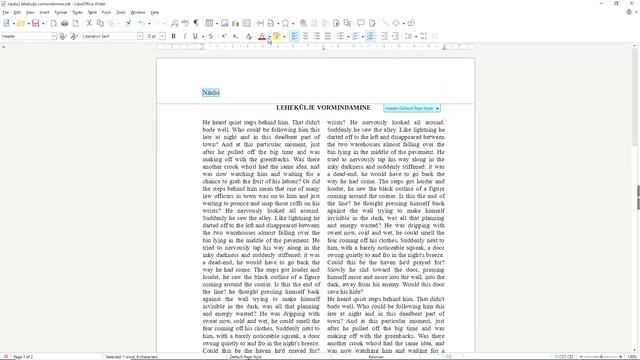Center the text horizontally
640x360 pixels.
tap(306, 36)
